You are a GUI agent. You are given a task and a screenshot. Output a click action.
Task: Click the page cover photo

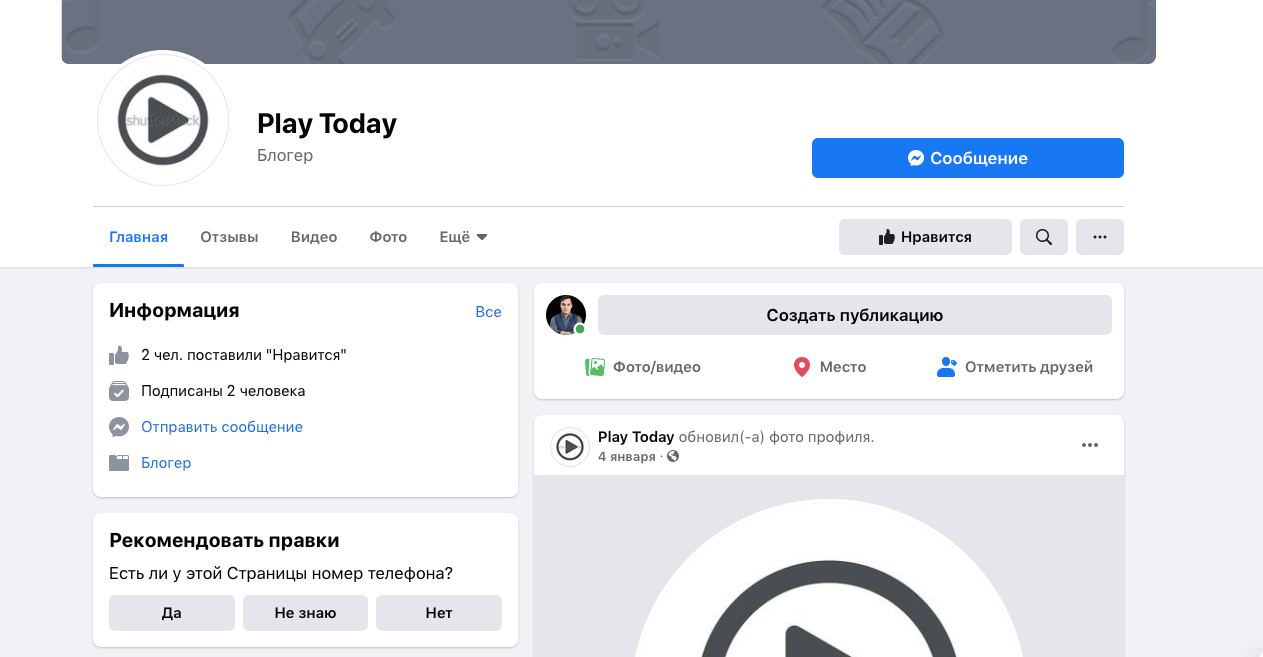pyautogui.click(x=609, y=32)
